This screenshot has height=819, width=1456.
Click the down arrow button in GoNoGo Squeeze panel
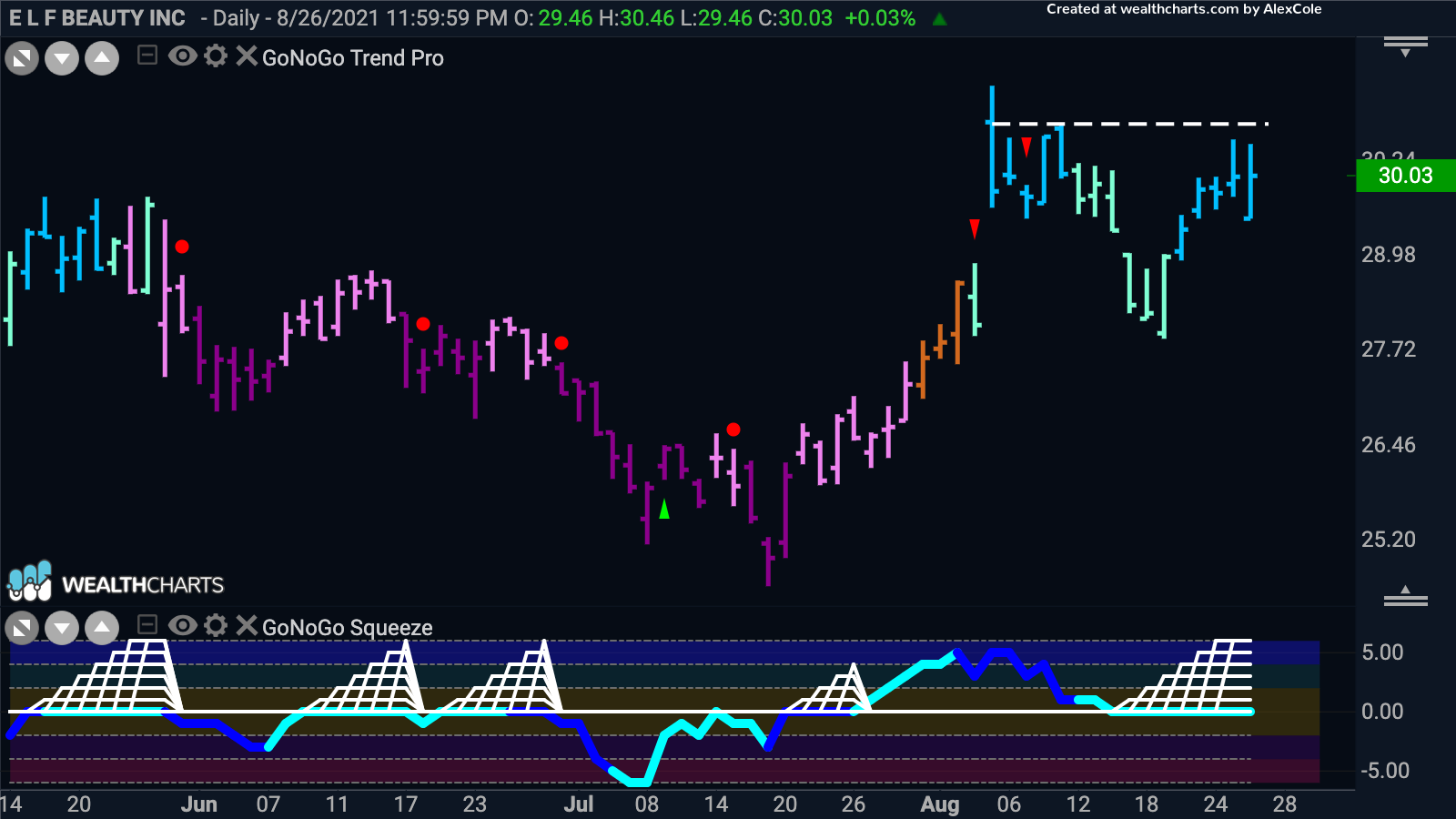tap(62, 628)
